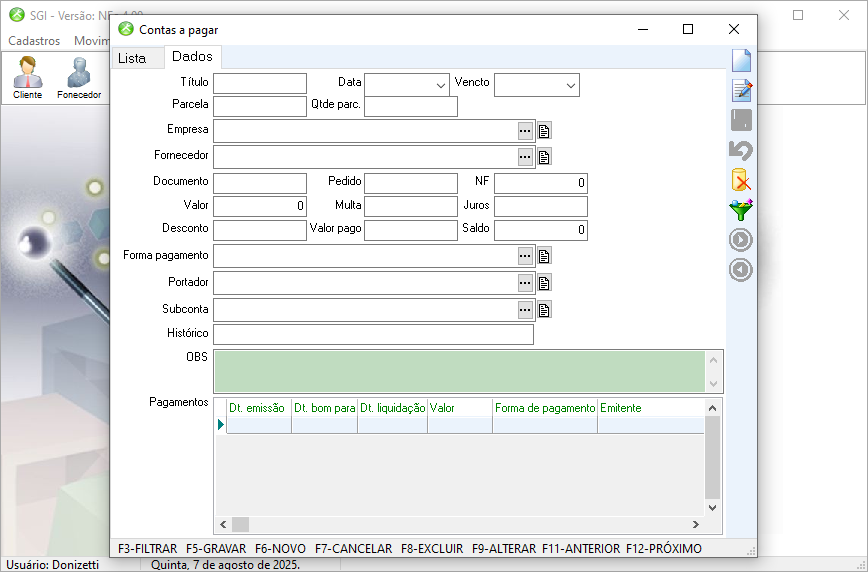The width and height of the screenshot is (868, 572).
Task: Click F9-ALTERAR shortcut label
Action: pyautogui.click(x=504, y=549)
